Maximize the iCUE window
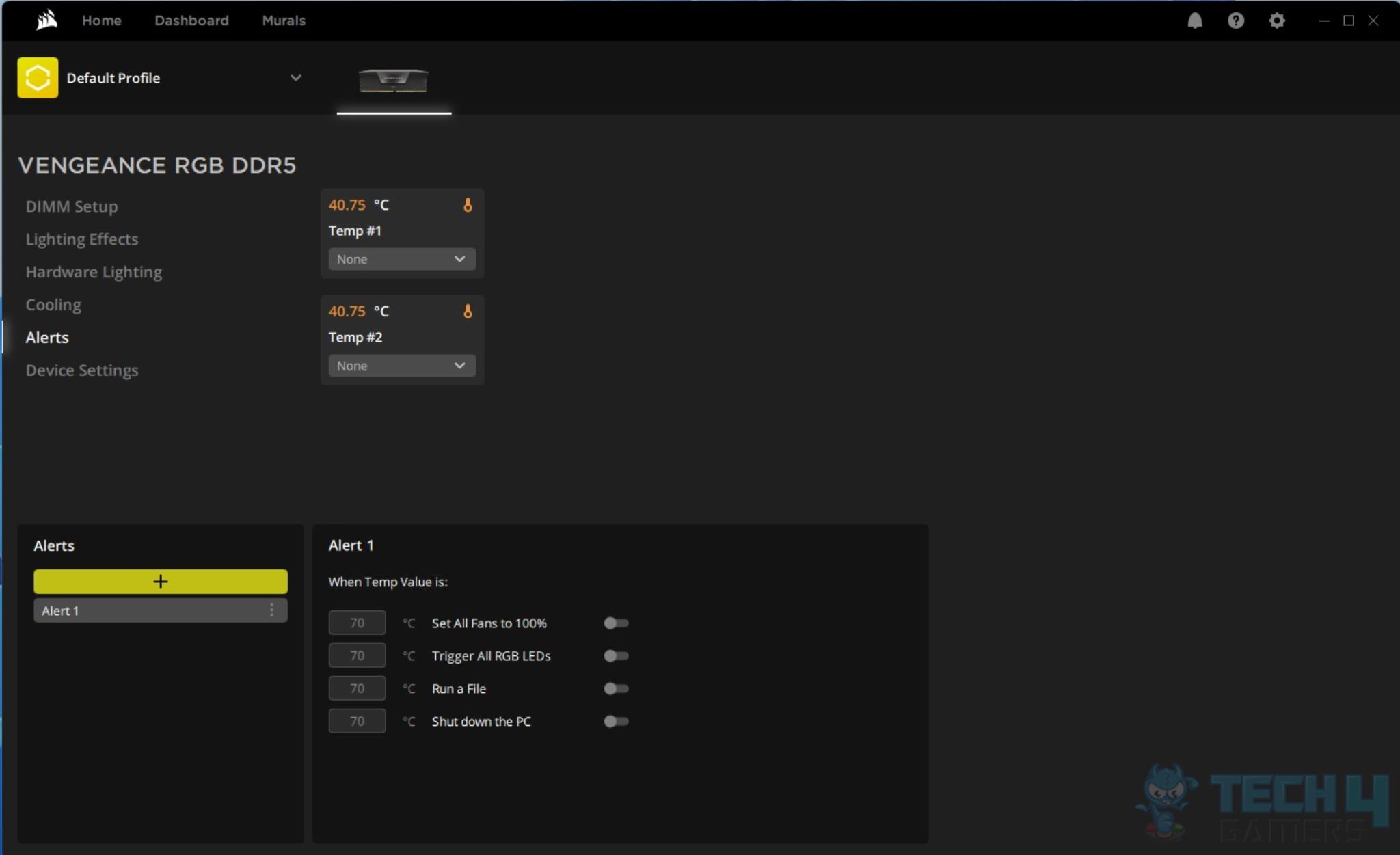 (1349, 21)
